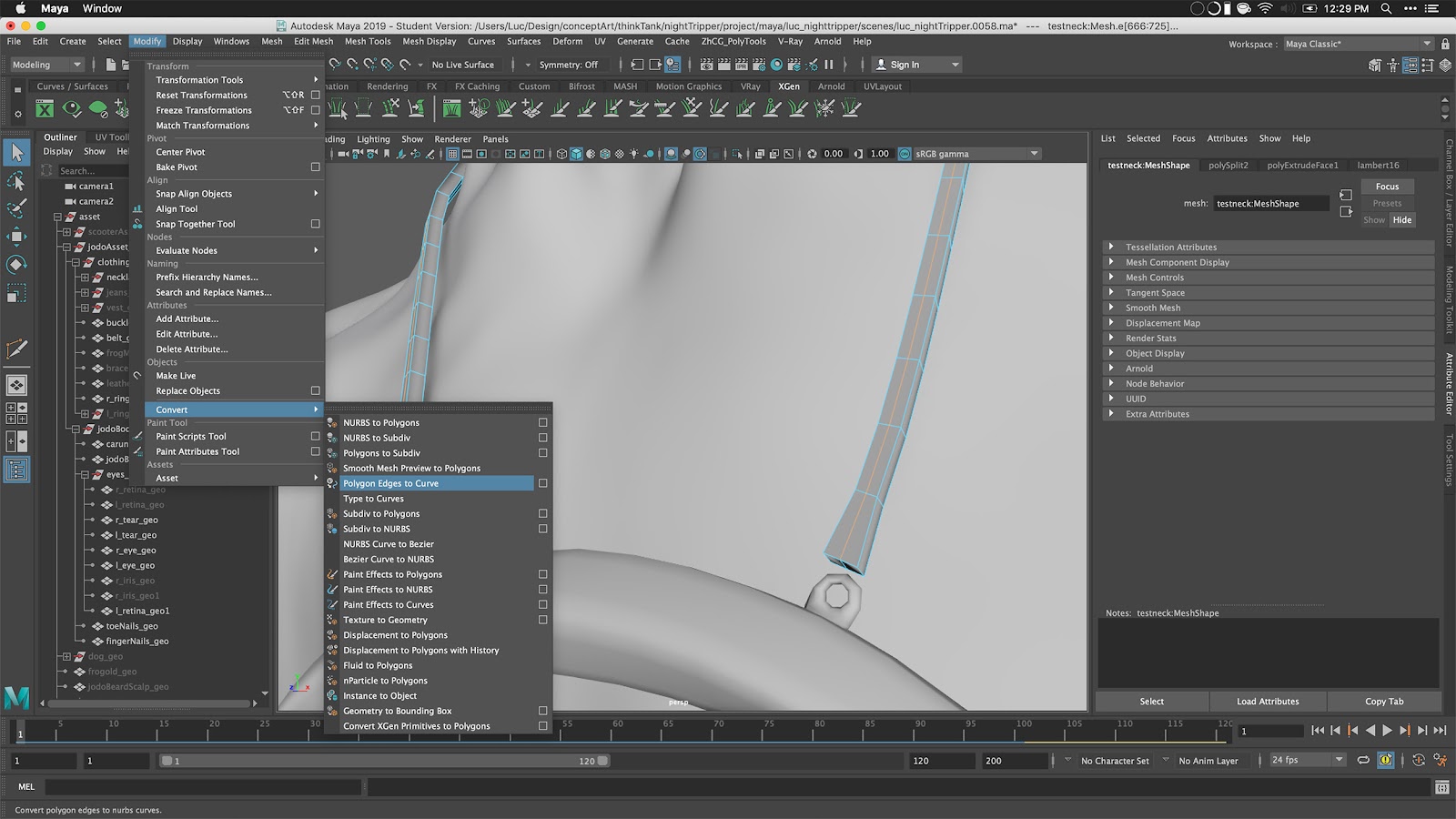Click play forward button on timeline
This screenshot has height=819, width=1456.
(x=1387, y=731)
